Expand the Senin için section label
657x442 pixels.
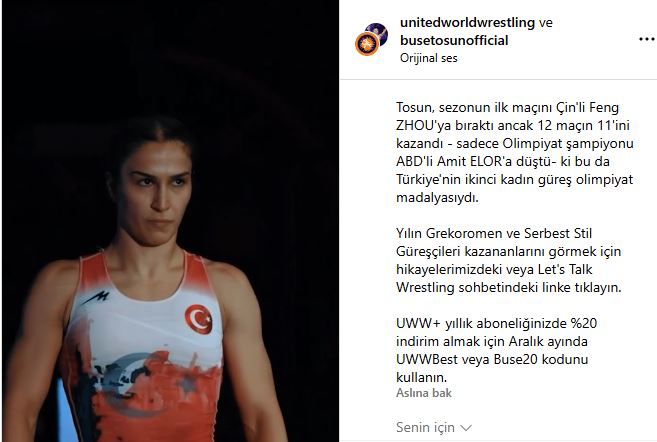tap(425, 427)
